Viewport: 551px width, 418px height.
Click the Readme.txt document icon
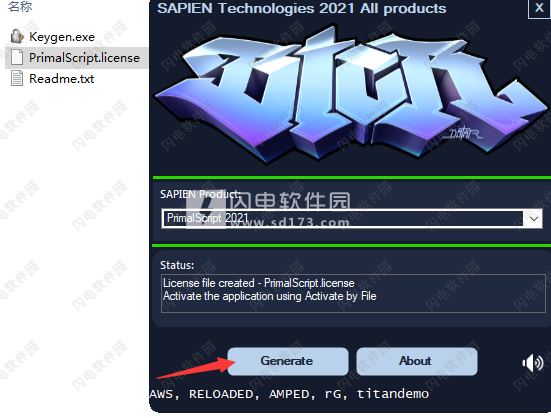point(17,78)
